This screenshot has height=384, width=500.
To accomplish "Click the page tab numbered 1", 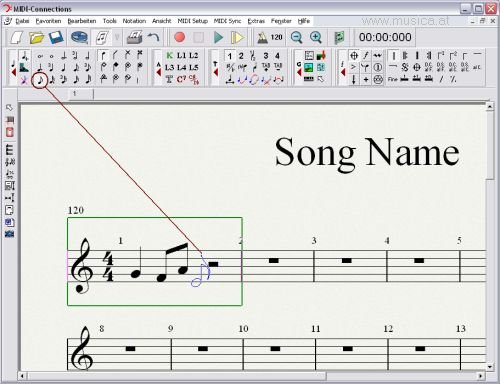I will tap(81, 94).
